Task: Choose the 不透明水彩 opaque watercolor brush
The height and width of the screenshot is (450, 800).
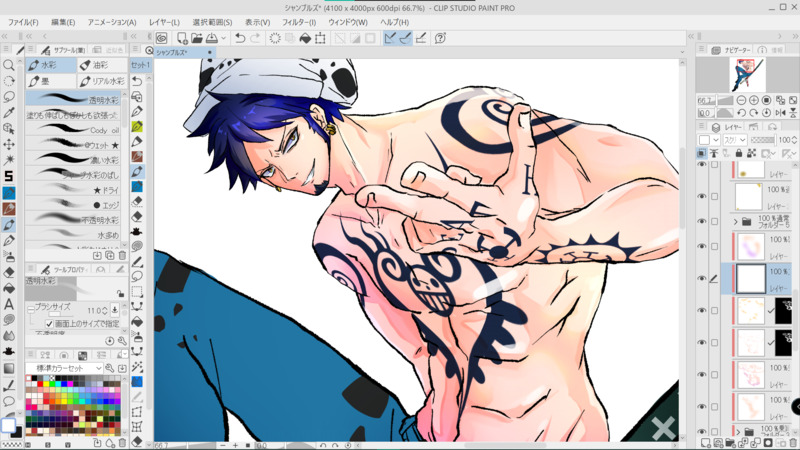Action: [x=74, y=220]
